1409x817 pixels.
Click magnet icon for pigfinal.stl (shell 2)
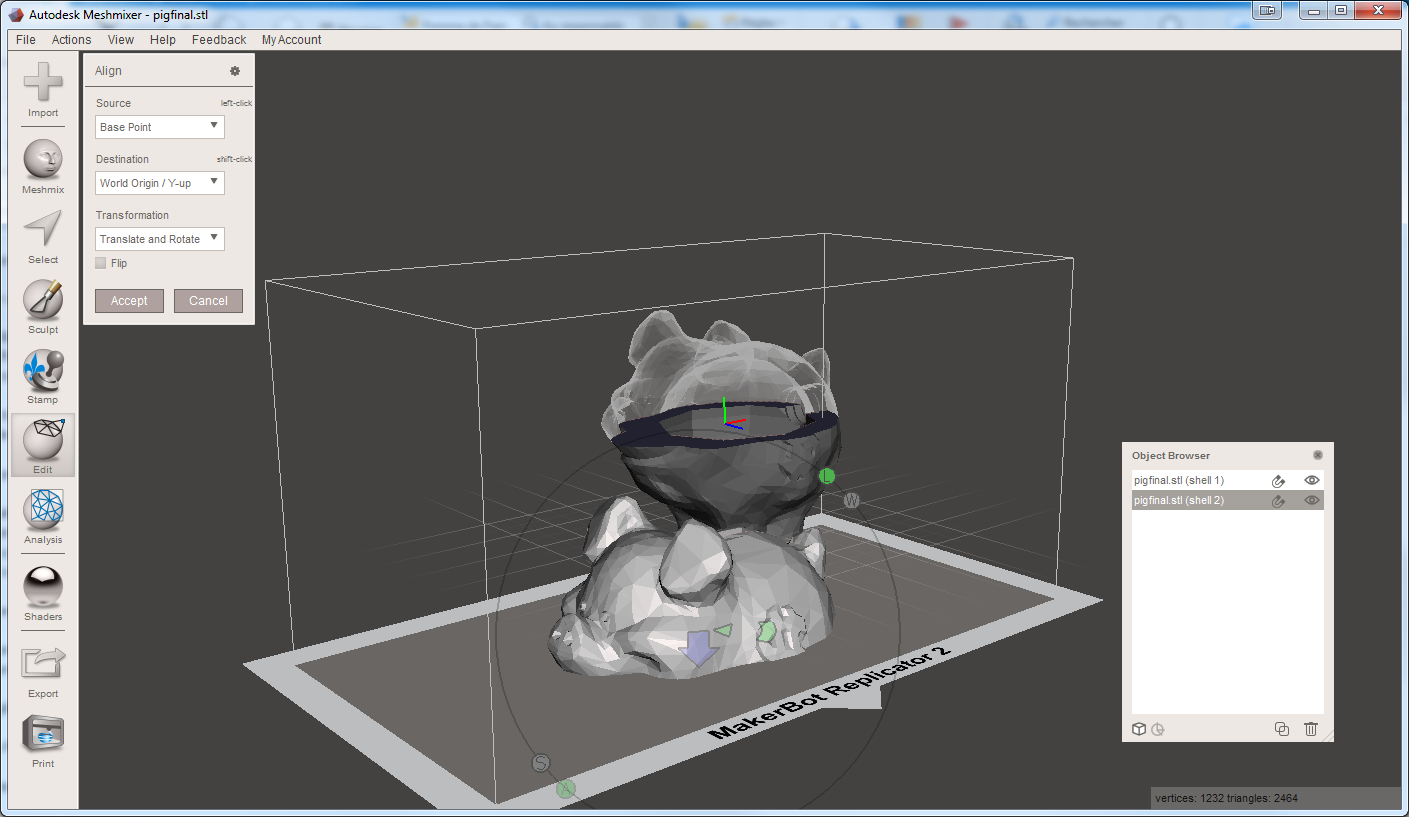(1278, 501)
